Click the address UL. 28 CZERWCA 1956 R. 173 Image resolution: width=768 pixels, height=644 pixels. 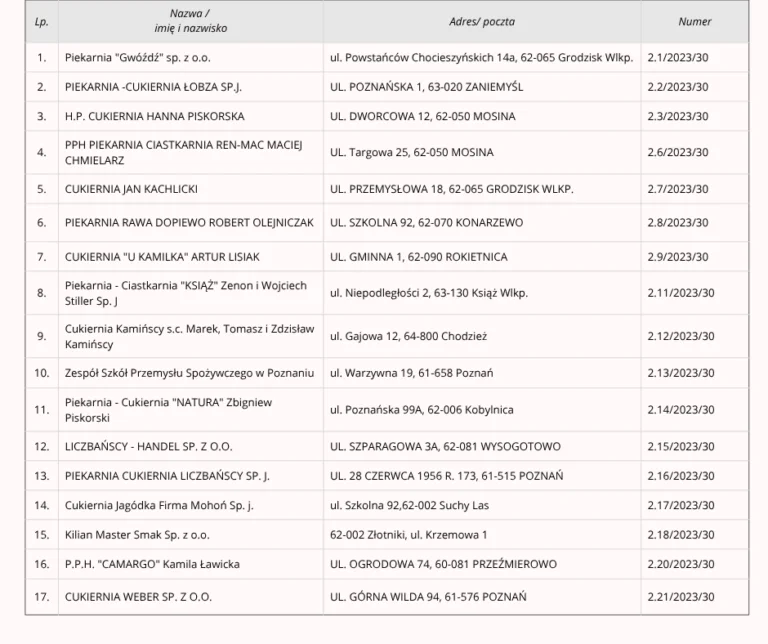point(446,475)
